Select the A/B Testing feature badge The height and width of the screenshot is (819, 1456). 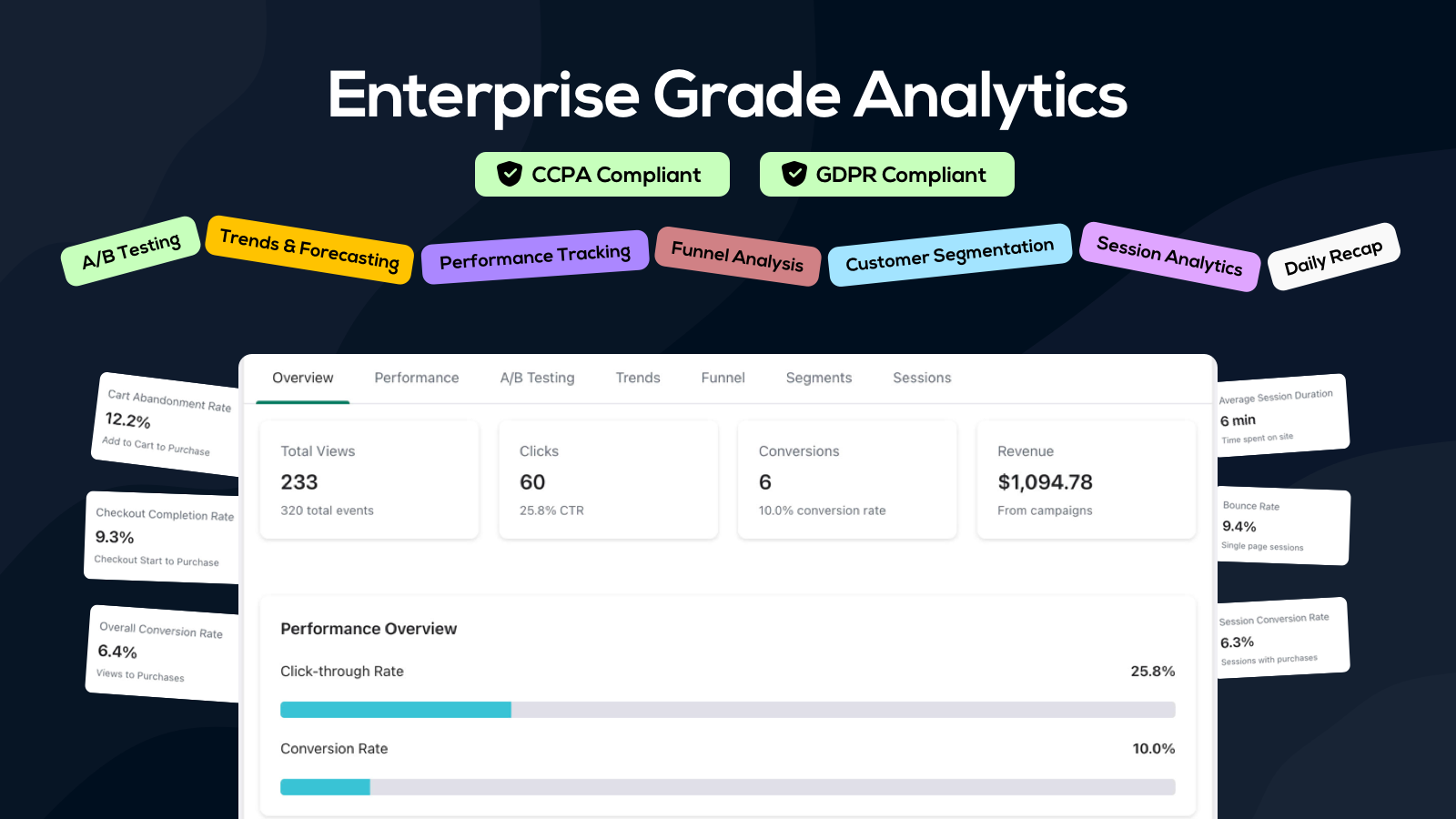pos(130,253)
